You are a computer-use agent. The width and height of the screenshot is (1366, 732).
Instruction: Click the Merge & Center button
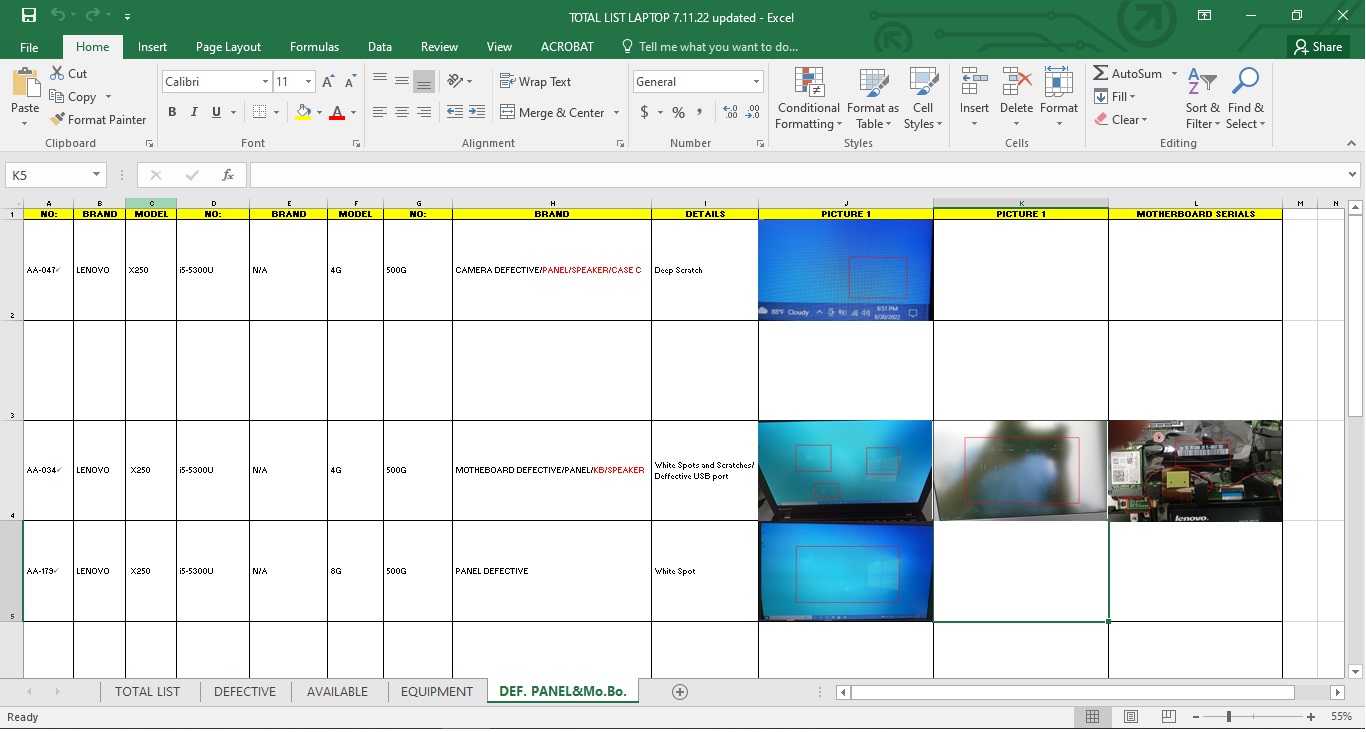pos(552,113)
